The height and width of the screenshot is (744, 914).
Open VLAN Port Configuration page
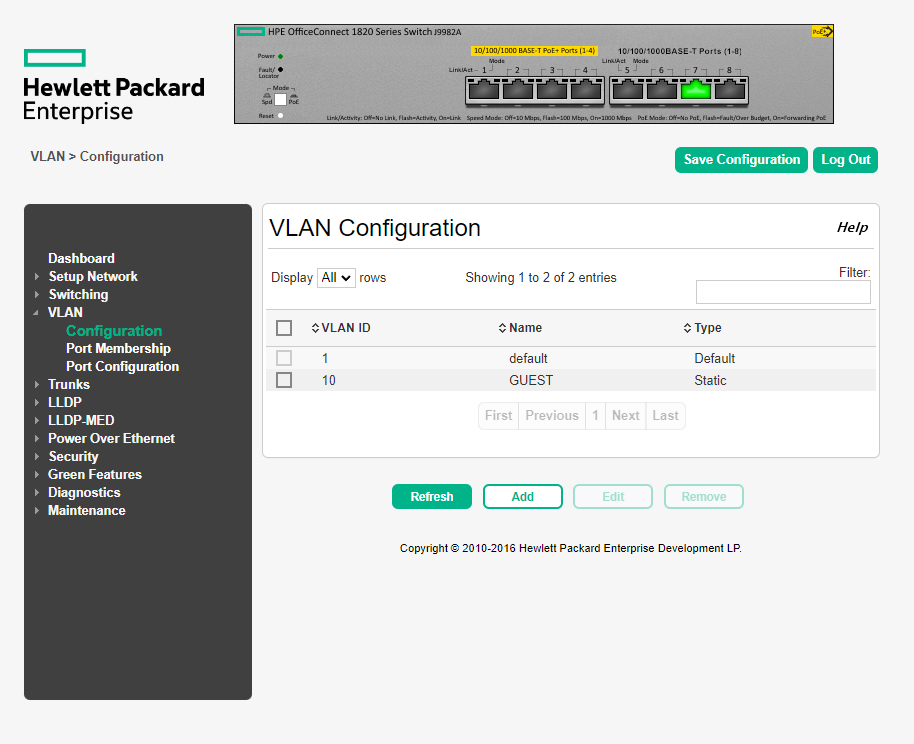click(x=122, y=367)
